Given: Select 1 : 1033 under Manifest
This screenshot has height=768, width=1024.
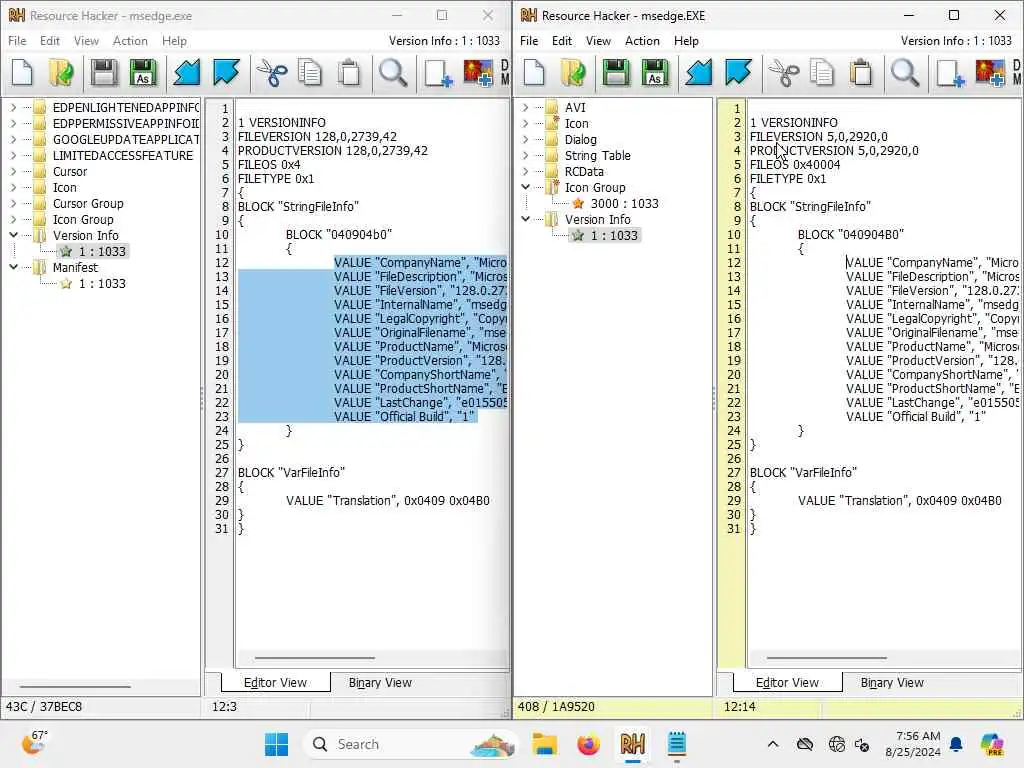Looking at the screenshot, I should [x=102, y=283].
